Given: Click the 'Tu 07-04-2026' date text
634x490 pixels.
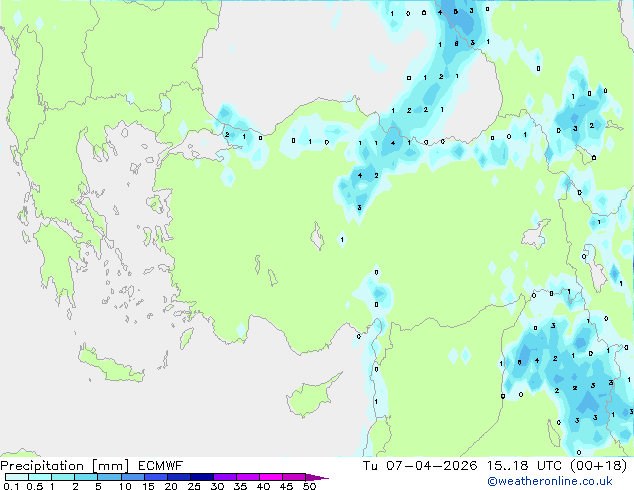Looking at the screenshot, I should coord(420,466).
